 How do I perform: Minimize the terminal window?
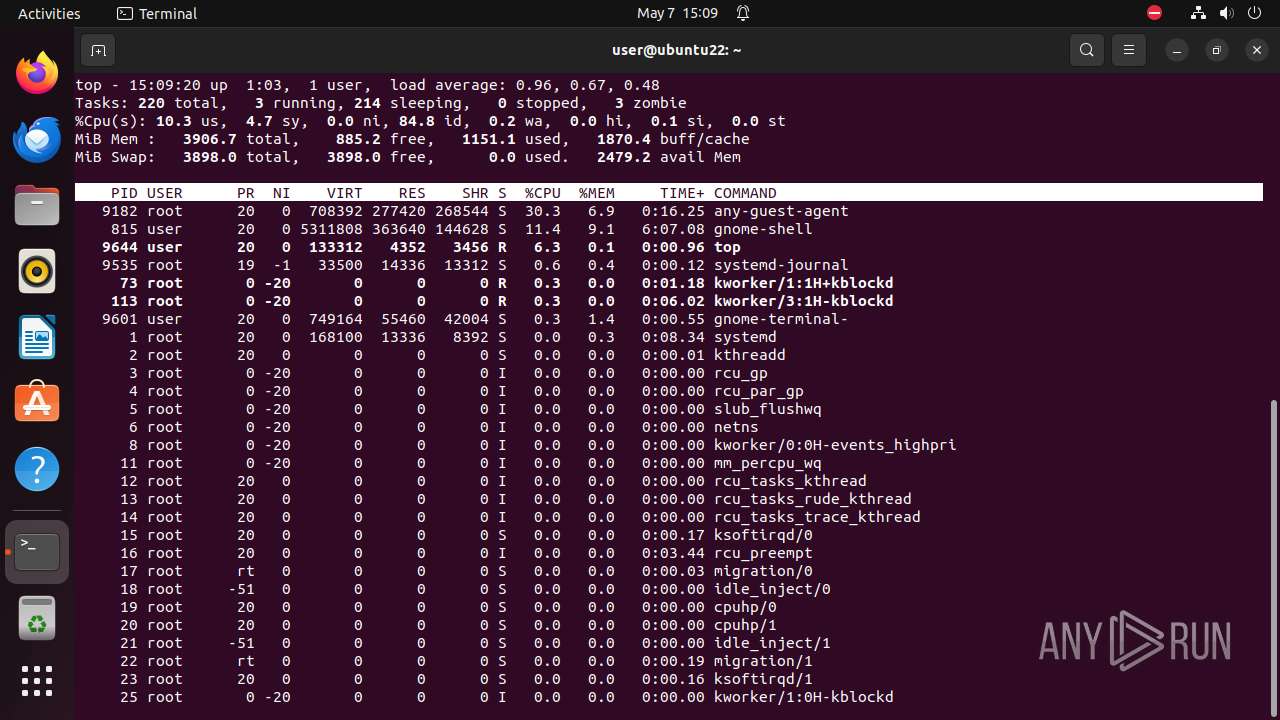[1178, 50]
